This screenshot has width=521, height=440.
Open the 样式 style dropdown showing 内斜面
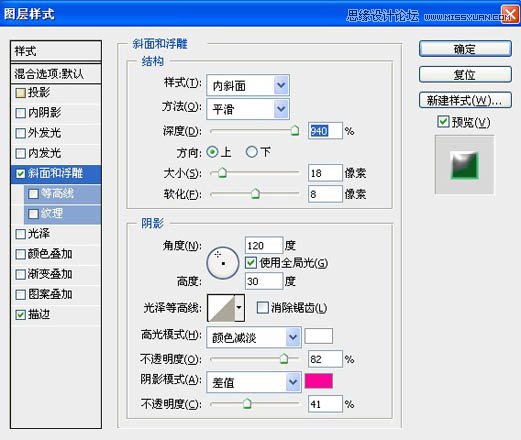point(248,86)
